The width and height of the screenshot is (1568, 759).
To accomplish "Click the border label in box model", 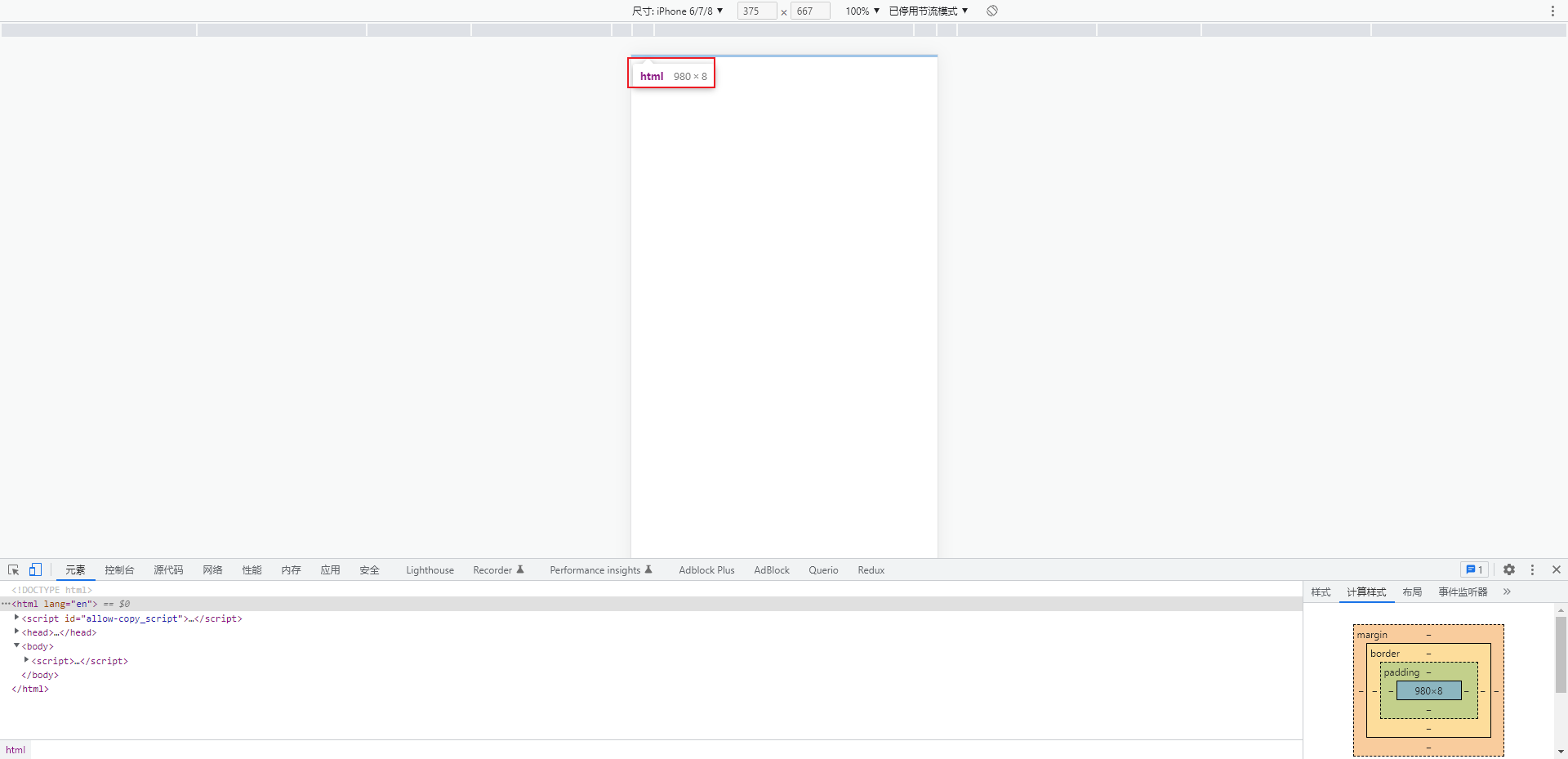I will tap(1385, 654).
